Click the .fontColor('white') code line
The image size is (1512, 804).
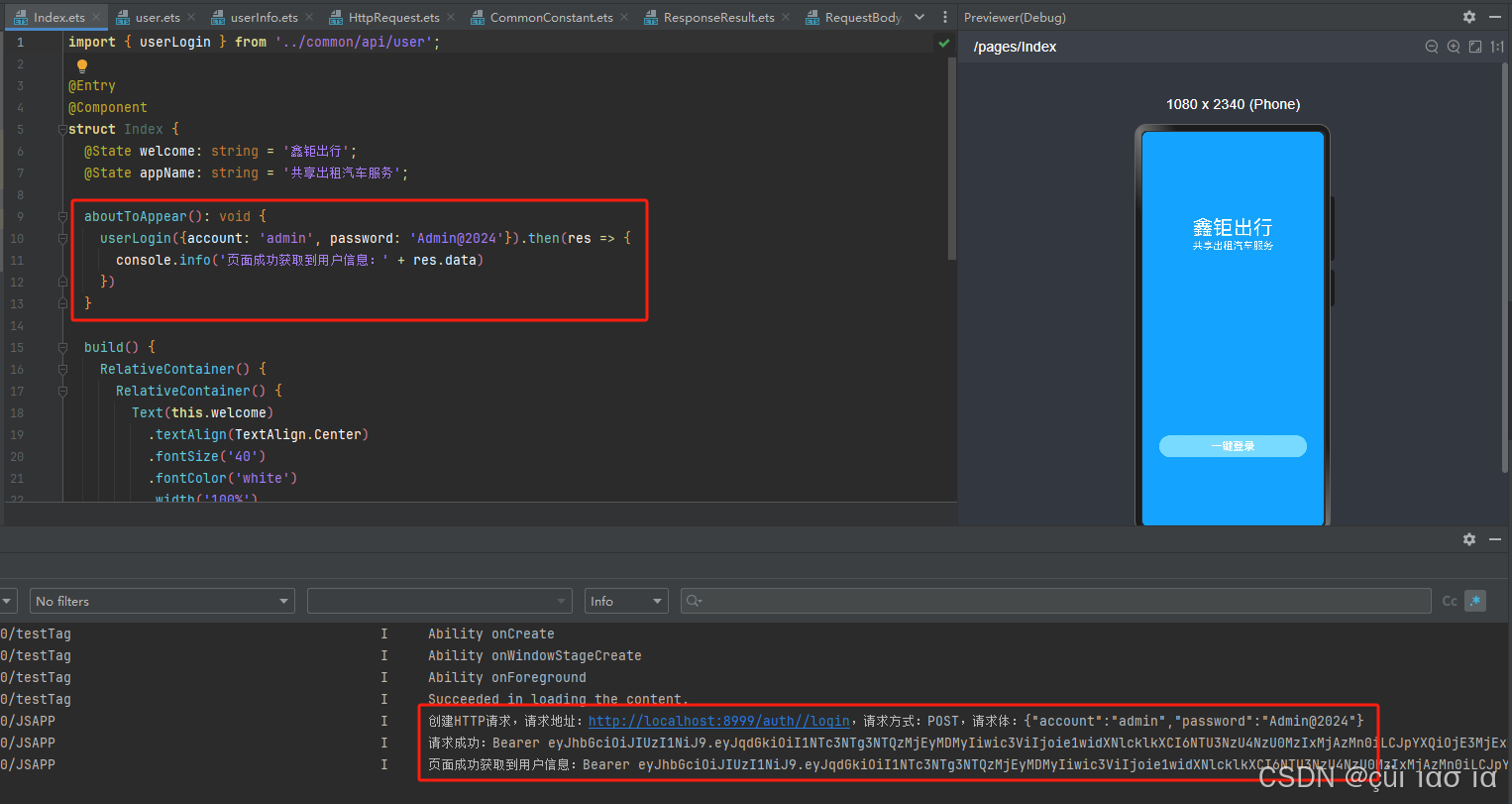tap(223, 478)
